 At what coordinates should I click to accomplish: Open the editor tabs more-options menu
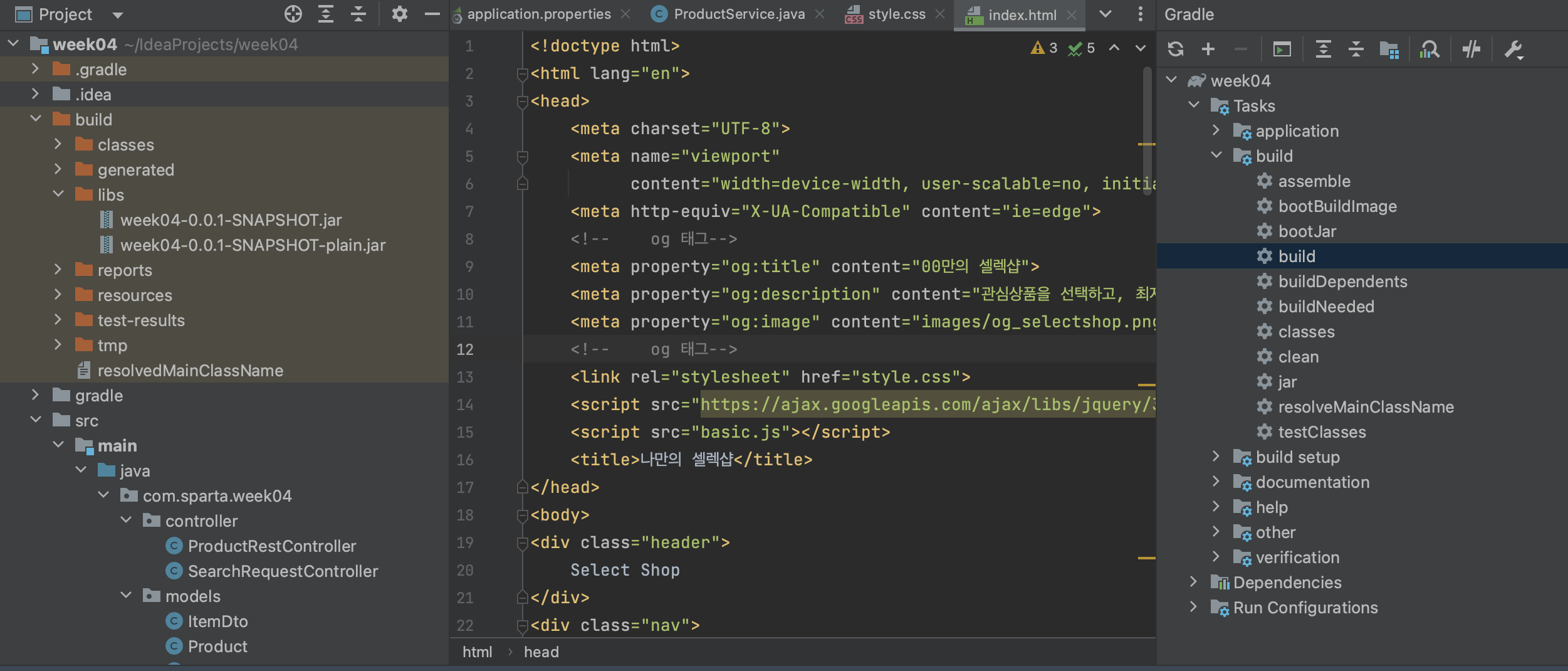click(1141, 14)
